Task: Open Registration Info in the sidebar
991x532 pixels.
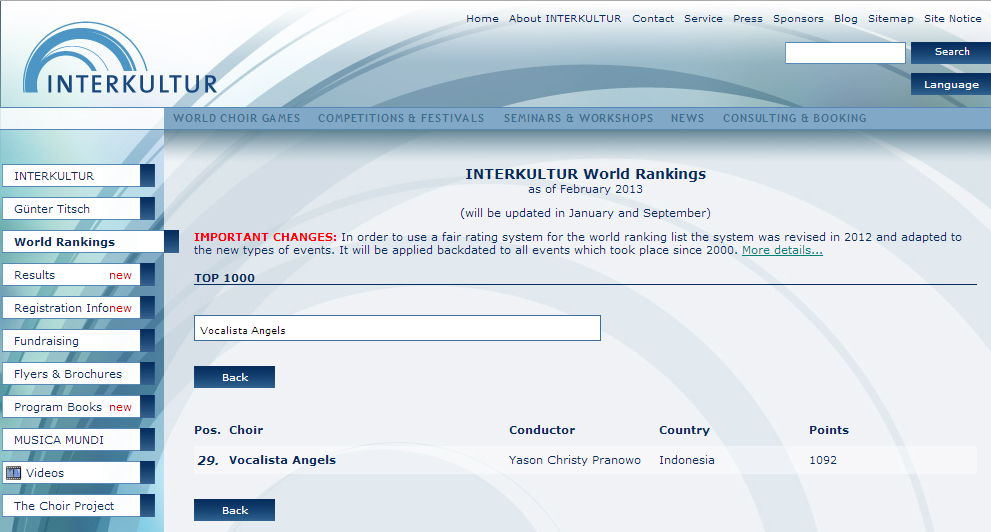Action: [78, 308]
